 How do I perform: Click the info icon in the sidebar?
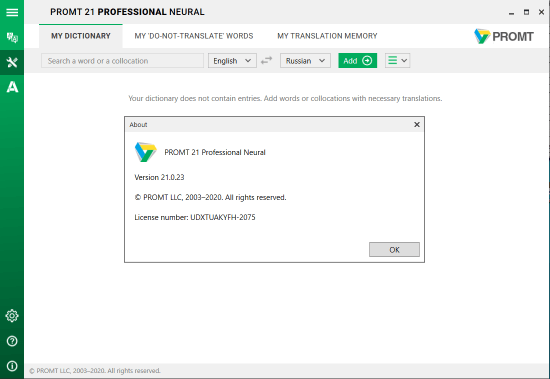point(12,366)
